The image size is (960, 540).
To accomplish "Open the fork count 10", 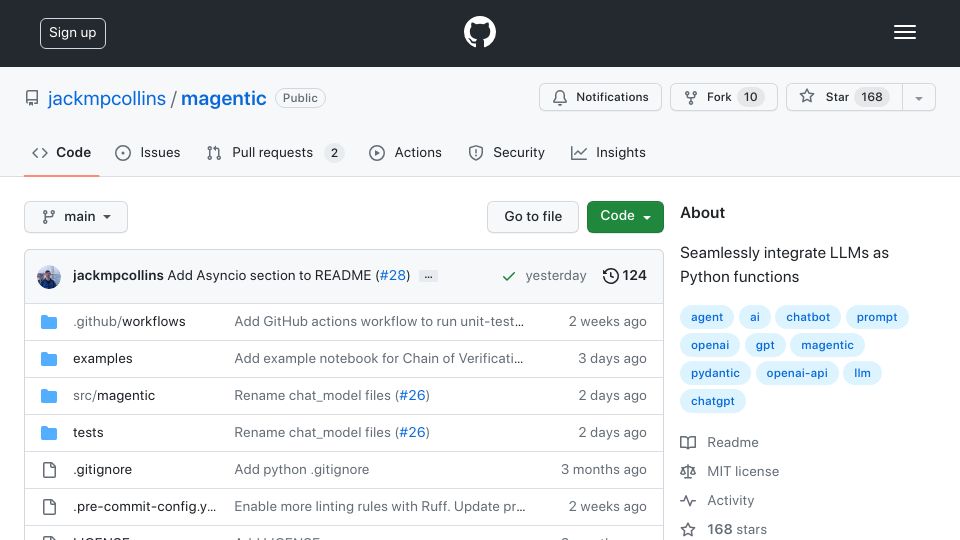I will pyautogui.click(x=751, y=97).
